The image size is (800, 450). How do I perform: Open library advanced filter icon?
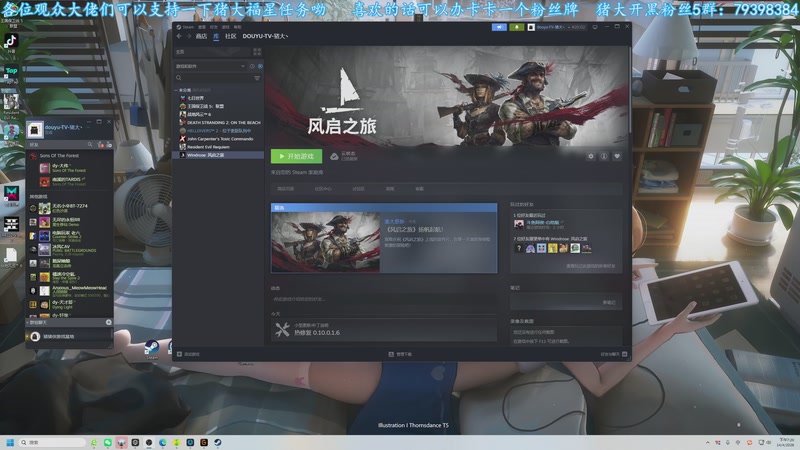(x=257, y=78)
